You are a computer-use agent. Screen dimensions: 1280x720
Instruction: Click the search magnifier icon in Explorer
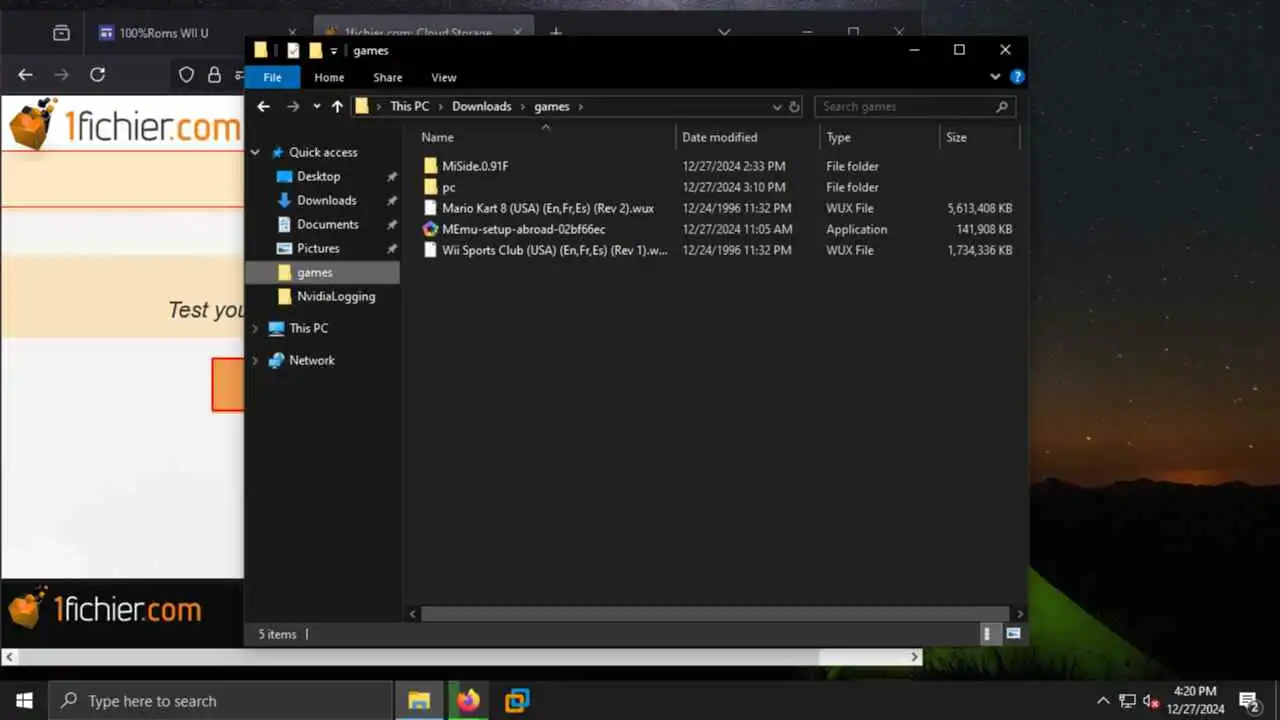point(1002,106)
